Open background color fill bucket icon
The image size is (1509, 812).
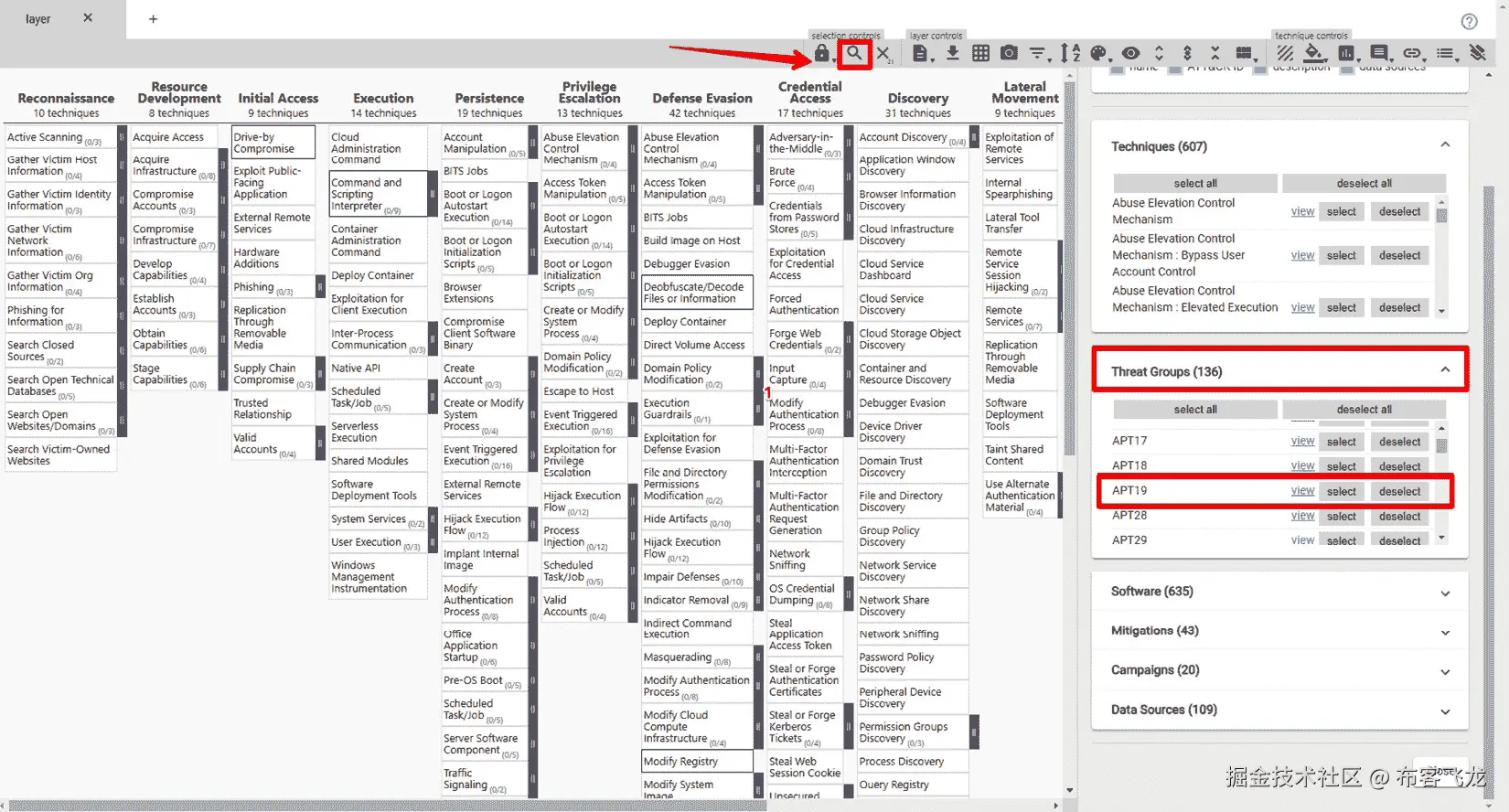point(1314,53)
